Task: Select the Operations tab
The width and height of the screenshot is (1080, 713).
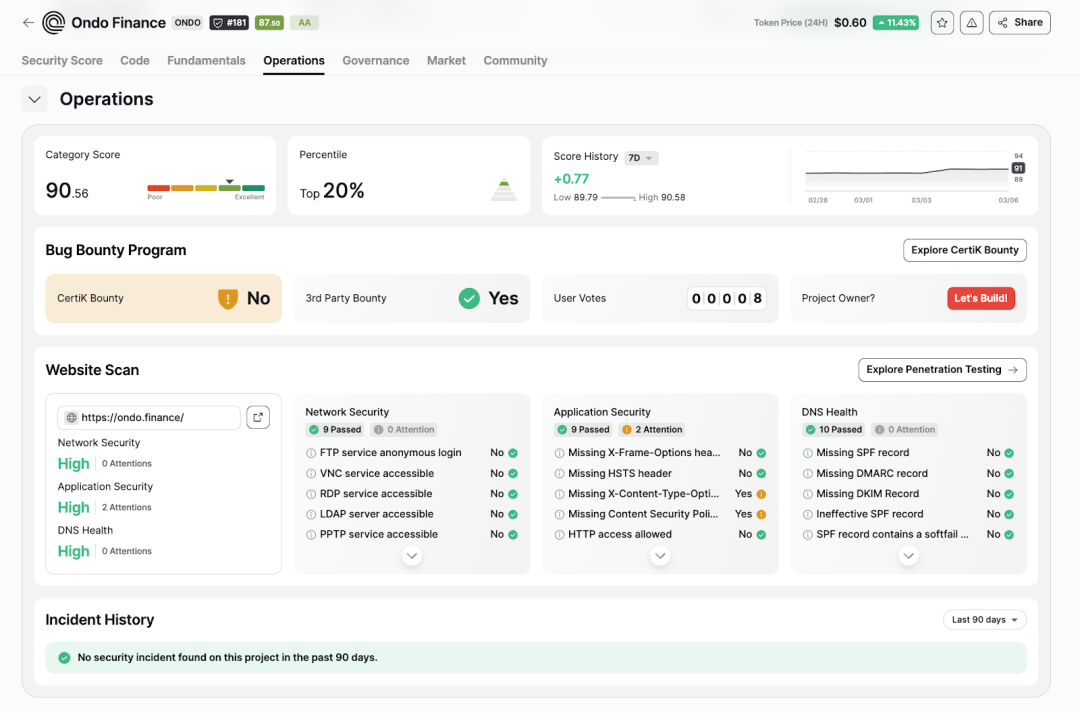Action: coord(293,61)
